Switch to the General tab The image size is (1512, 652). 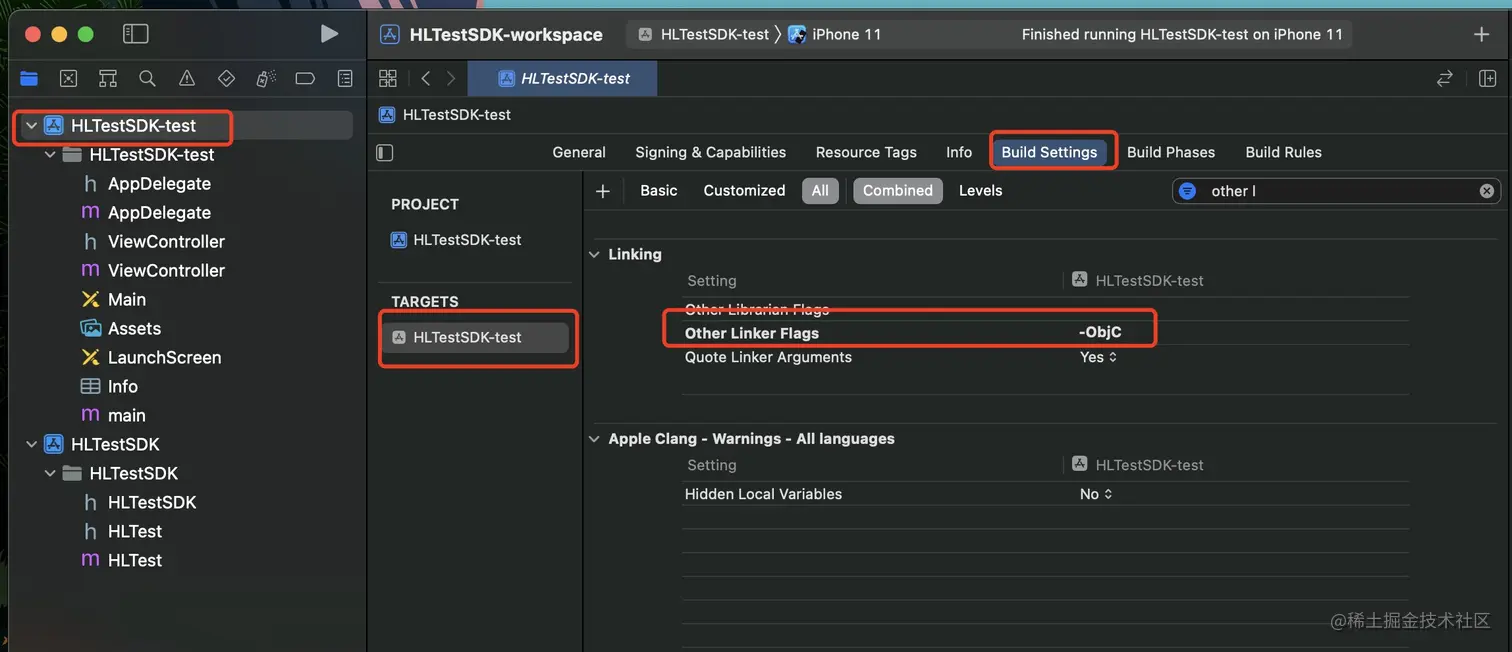click(x=579, y=152)
